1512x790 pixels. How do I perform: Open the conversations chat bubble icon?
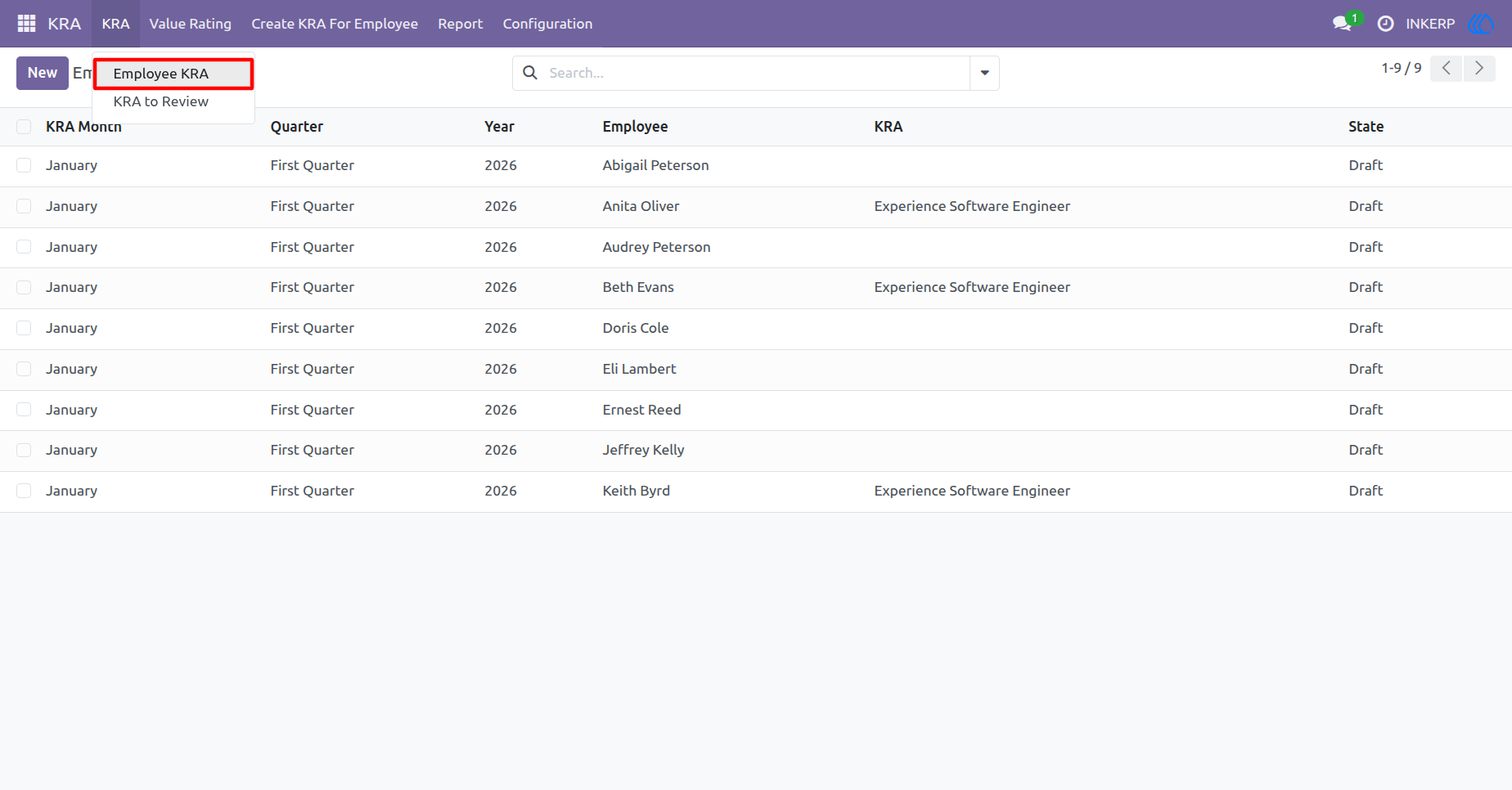click(x=1342, y=24)
